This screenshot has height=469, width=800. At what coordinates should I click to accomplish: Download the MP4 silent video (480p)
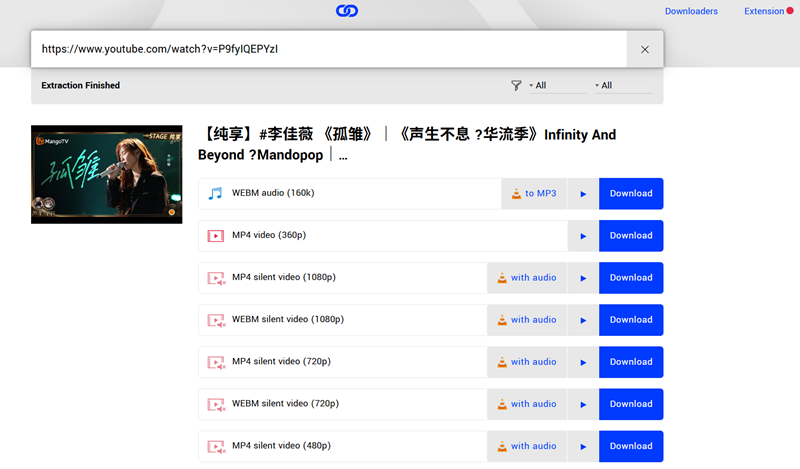coord(631,446)
